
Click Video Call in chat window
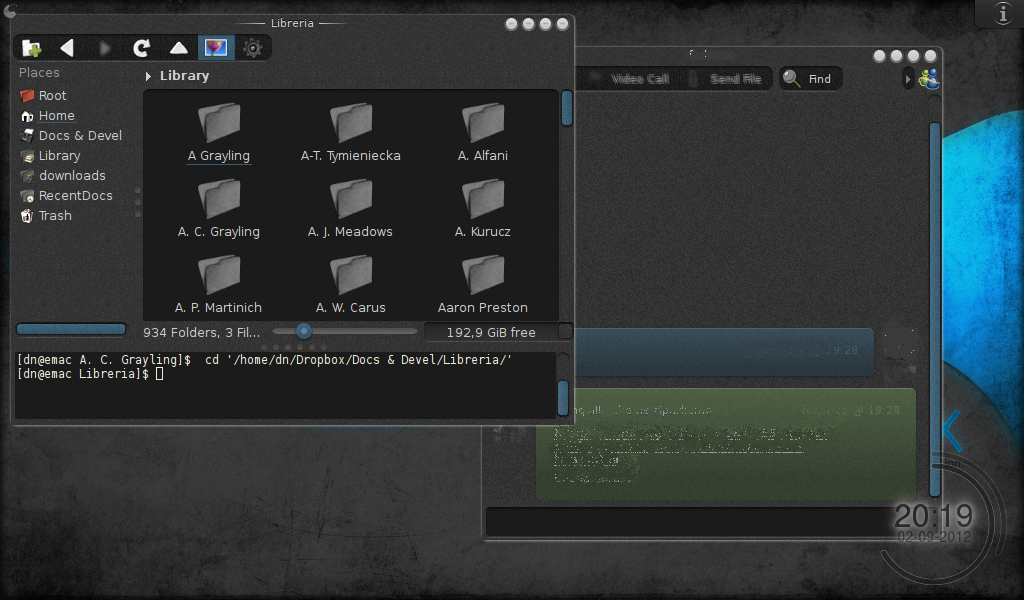[640, 79]
